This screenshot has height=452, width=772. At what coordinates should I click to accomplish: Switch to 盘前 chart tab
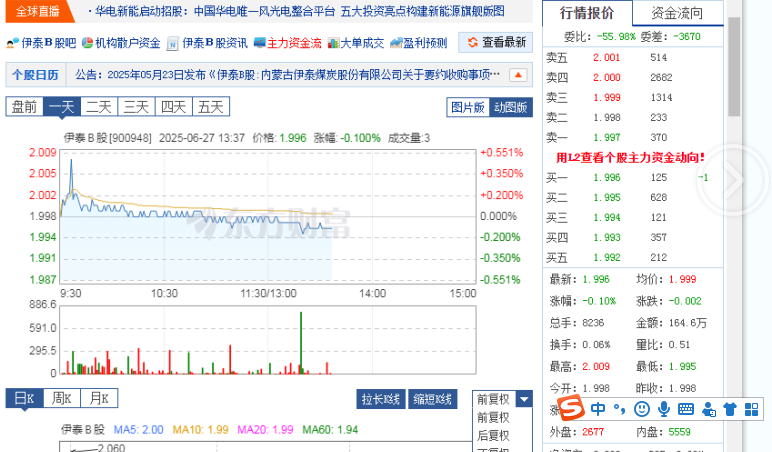click(x=24, y=107)
